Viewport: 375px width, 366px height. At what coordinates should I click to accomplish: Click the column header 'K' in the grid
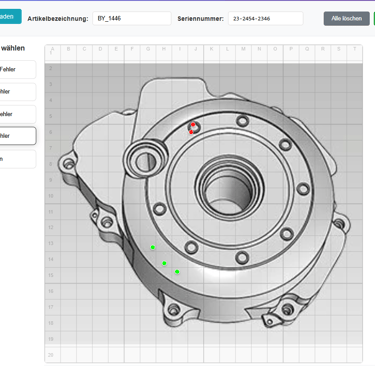tap(211, 49)
